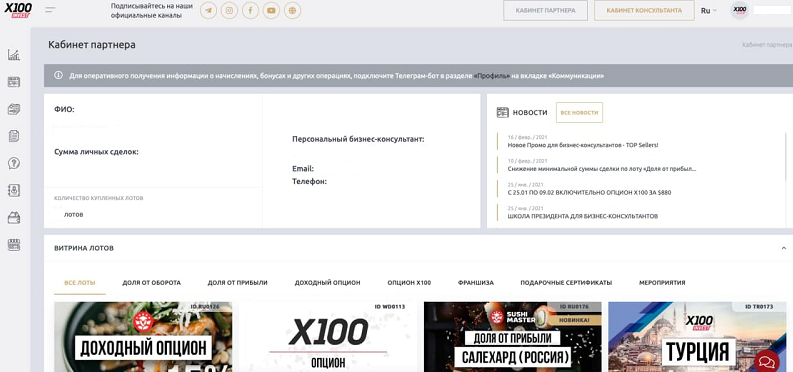Open news about TOP Sellers promo

tap(583, 145)
